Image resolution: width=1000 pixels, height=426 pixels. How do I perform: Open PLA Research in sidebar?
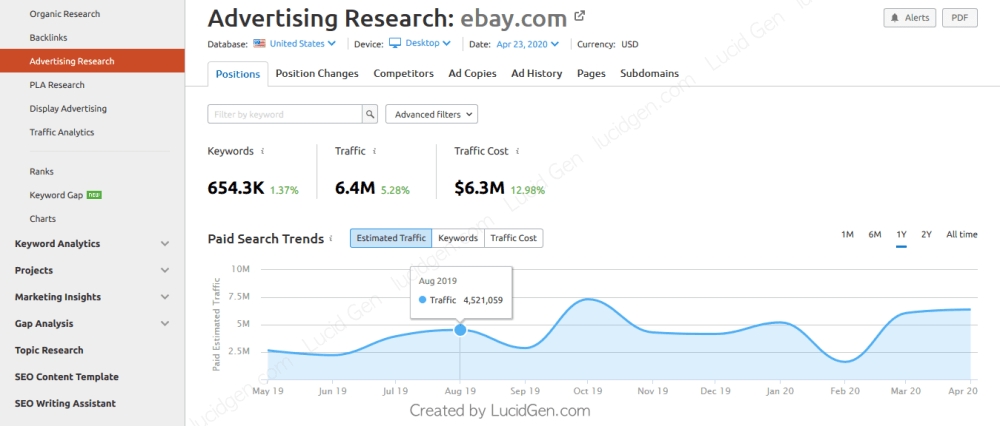57,85
